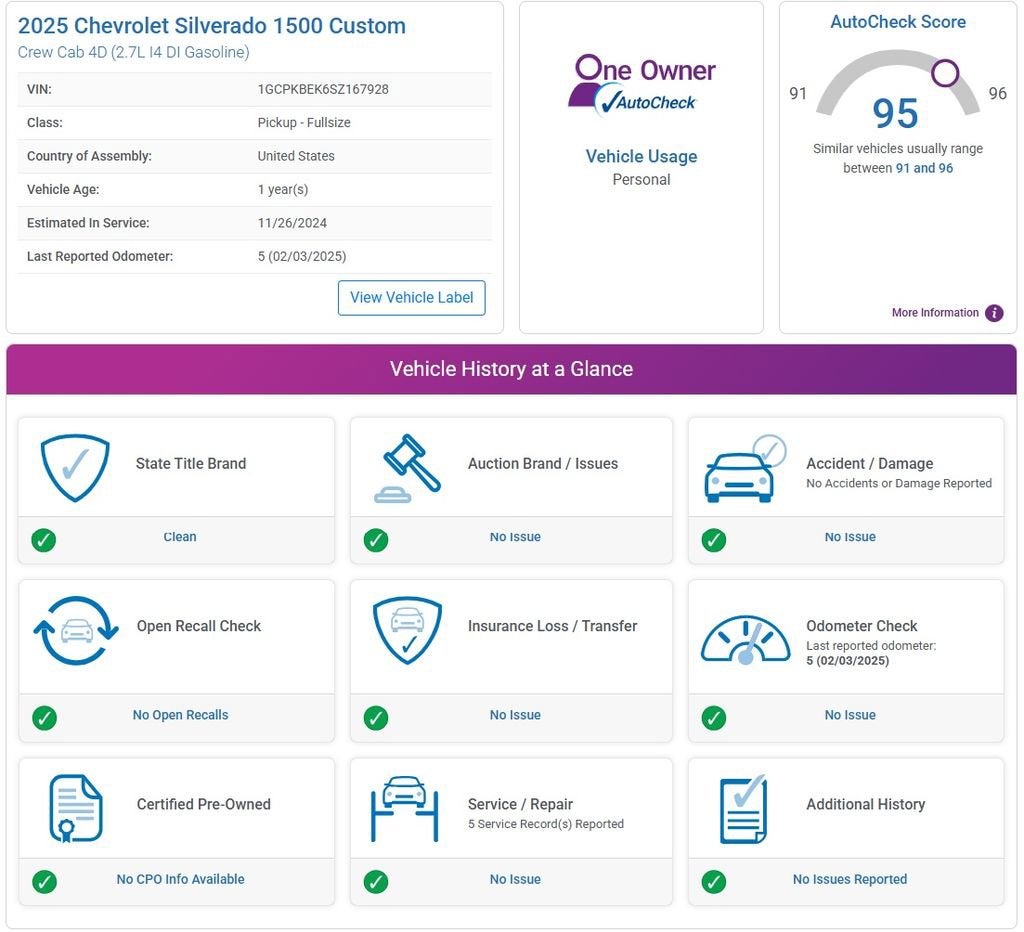Click the Certified Pre-Owned certificate icon

pyautogui.click(x=76, y=809)
